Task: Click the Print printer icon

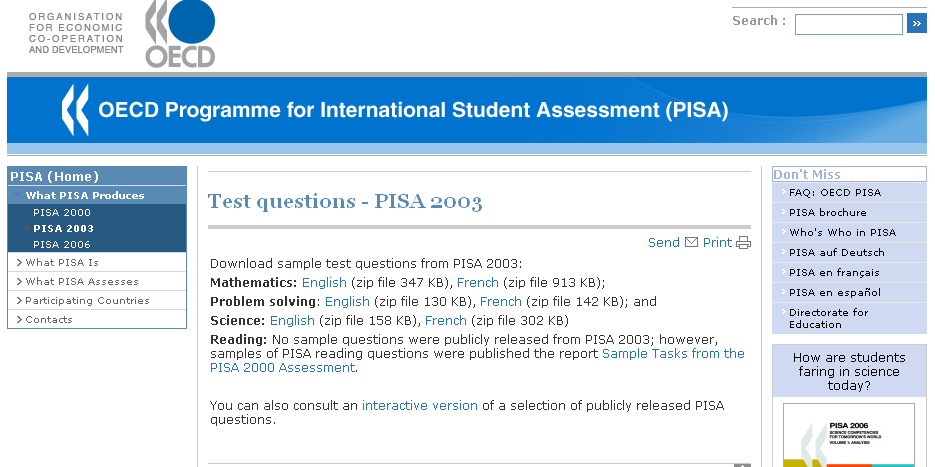Action: coord(743,243)
